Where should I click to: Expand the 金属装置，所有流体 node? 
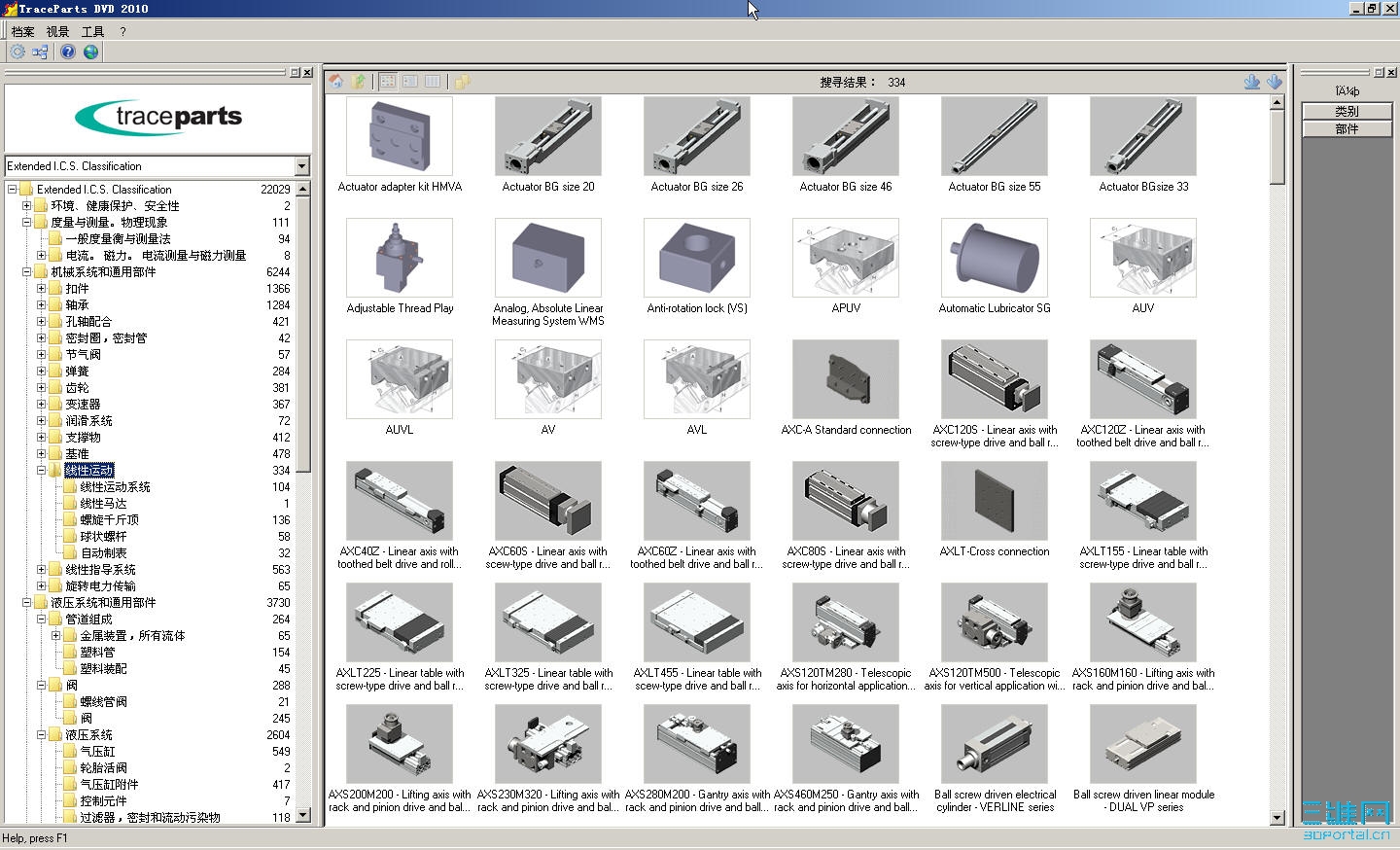coord(56,636)
